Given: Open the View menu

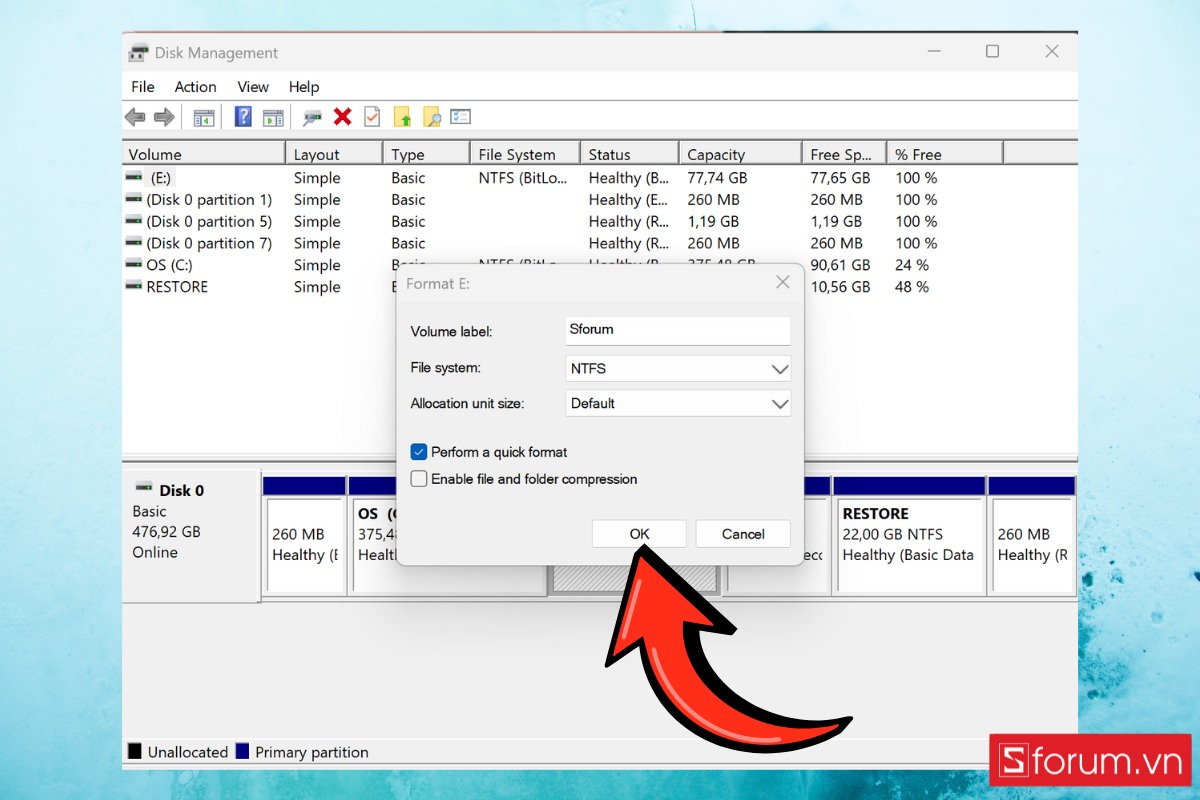Looking at the screenshot, I should 252,87.
